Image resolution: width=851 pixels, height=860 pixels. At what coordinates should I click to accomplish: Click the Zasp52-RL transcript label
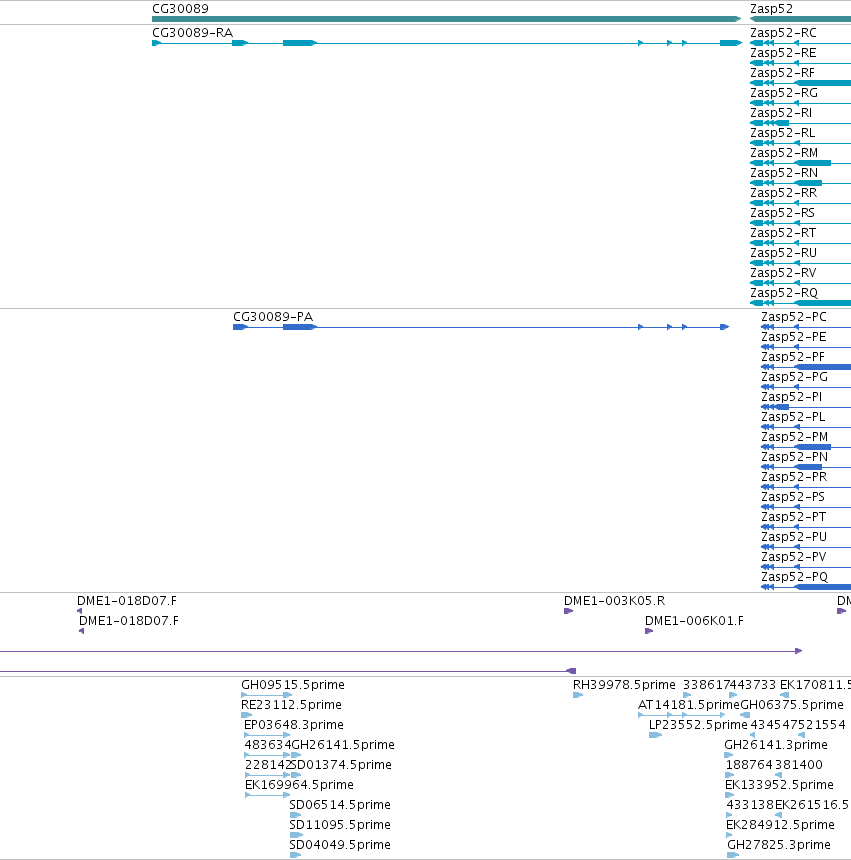coord(782,133)
